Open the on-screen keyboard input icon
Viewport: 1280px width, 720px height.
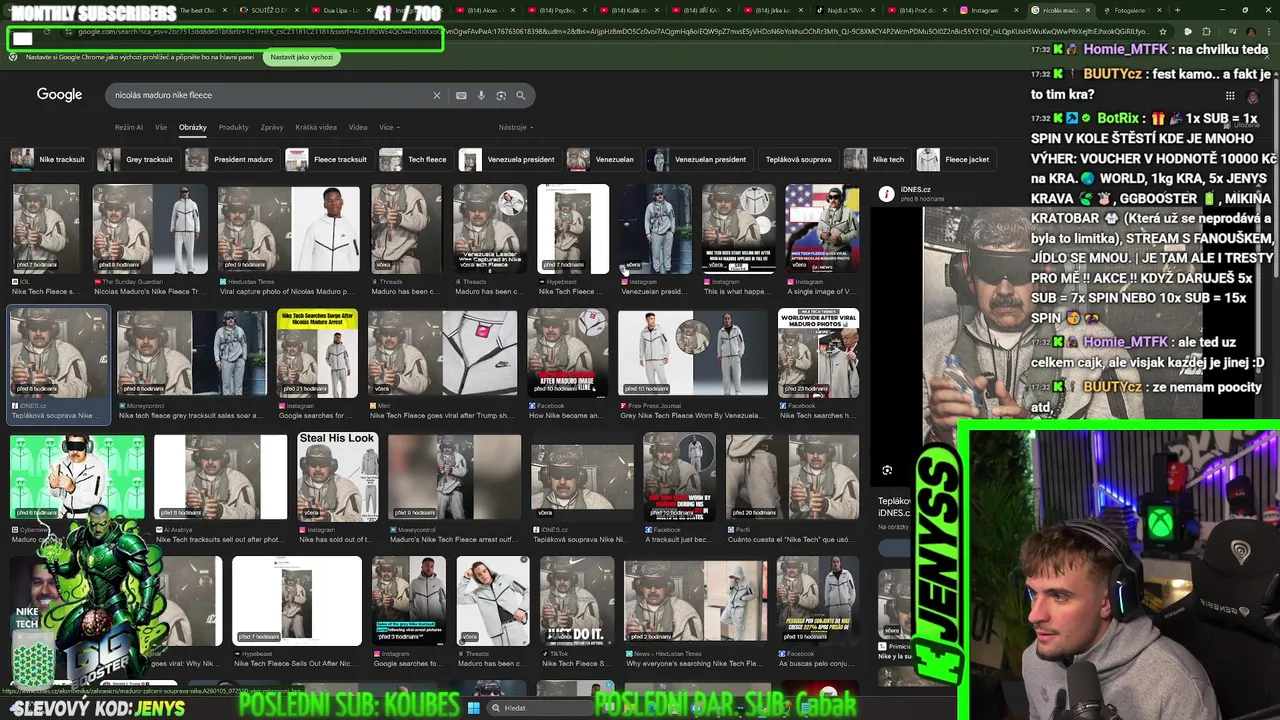[461, 95]
